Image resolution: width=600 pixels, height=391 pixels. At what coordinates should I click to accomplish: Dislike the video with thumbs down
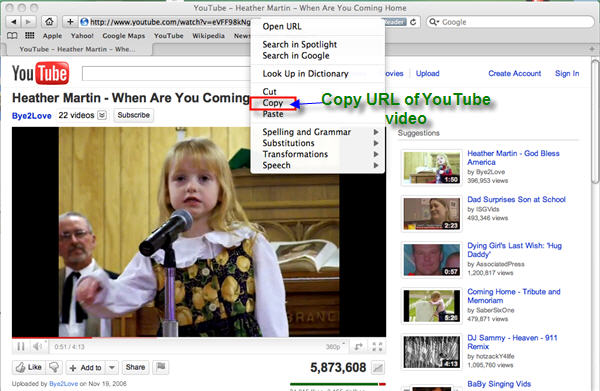point(54,367)
